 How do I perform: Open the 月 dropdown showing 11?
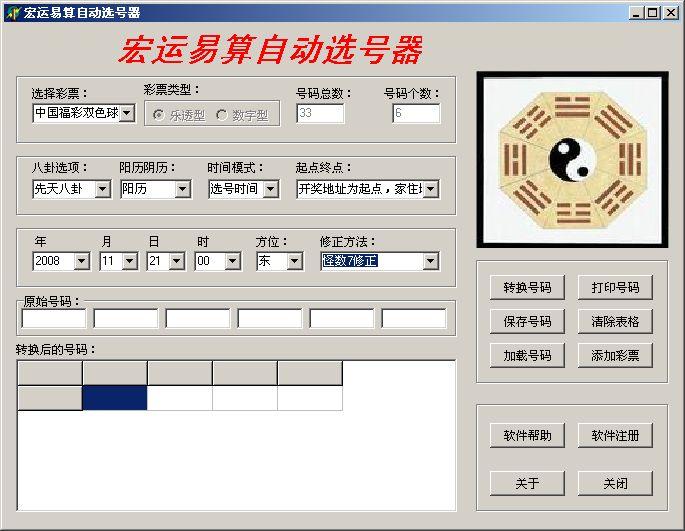[x=129, y=261]
